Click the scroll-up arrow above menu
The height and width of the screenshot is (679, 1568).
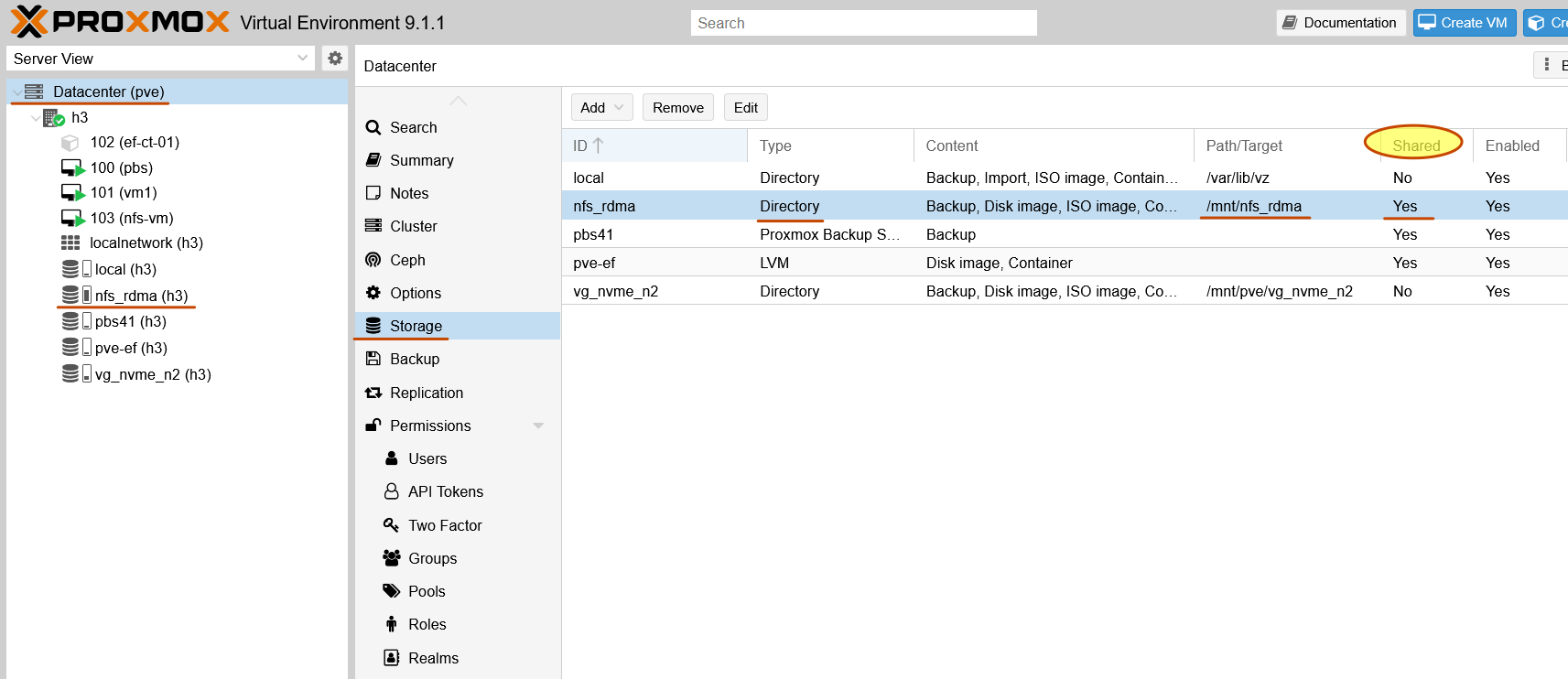pyautogui.click(x=458, y=101)
